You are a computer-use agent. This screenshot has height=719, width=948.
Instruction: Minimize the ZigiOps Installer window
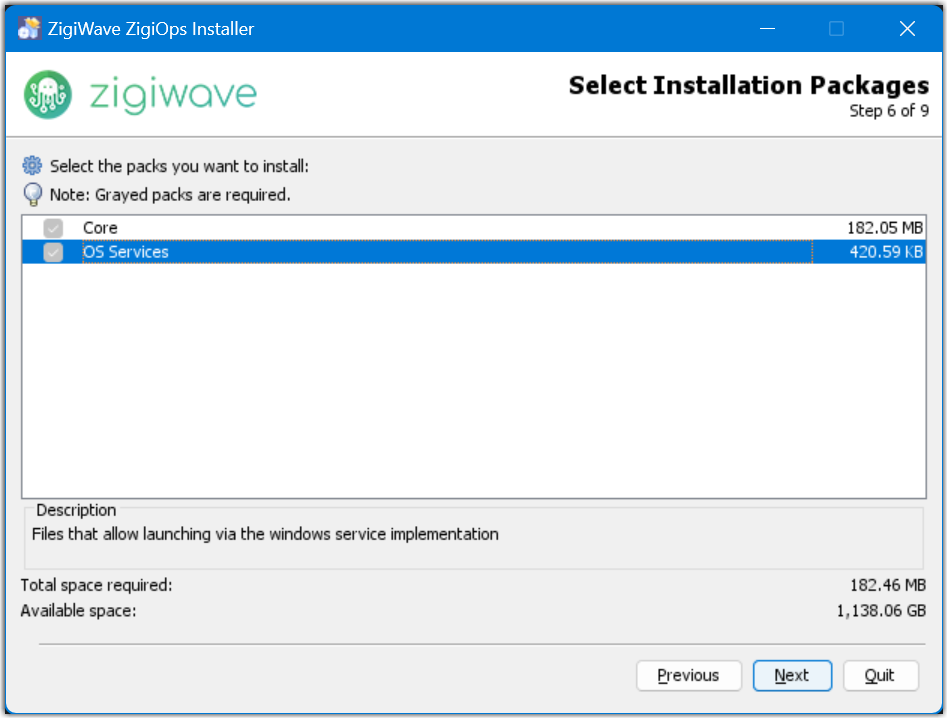click(x=766, y=29)
